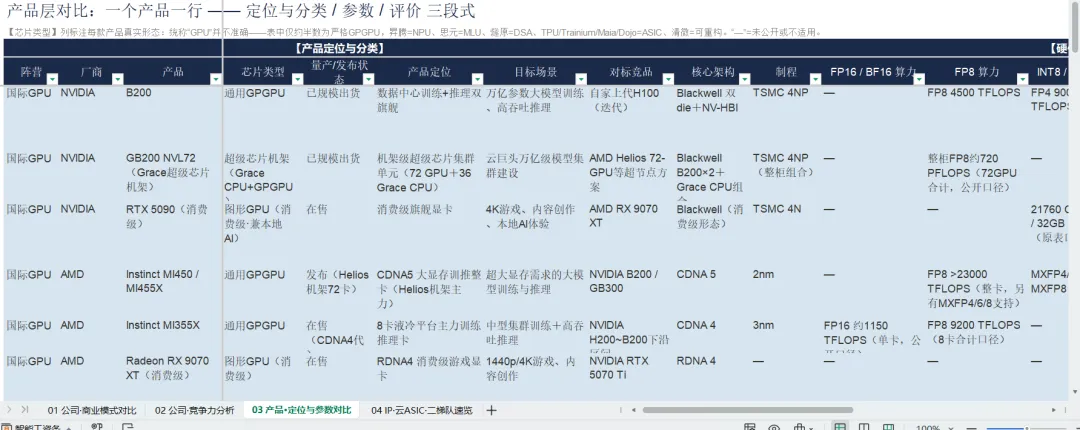Select the cell 3nm
Image resolution: width=1080 pixels, height=430 pixels.
point(763,325)
